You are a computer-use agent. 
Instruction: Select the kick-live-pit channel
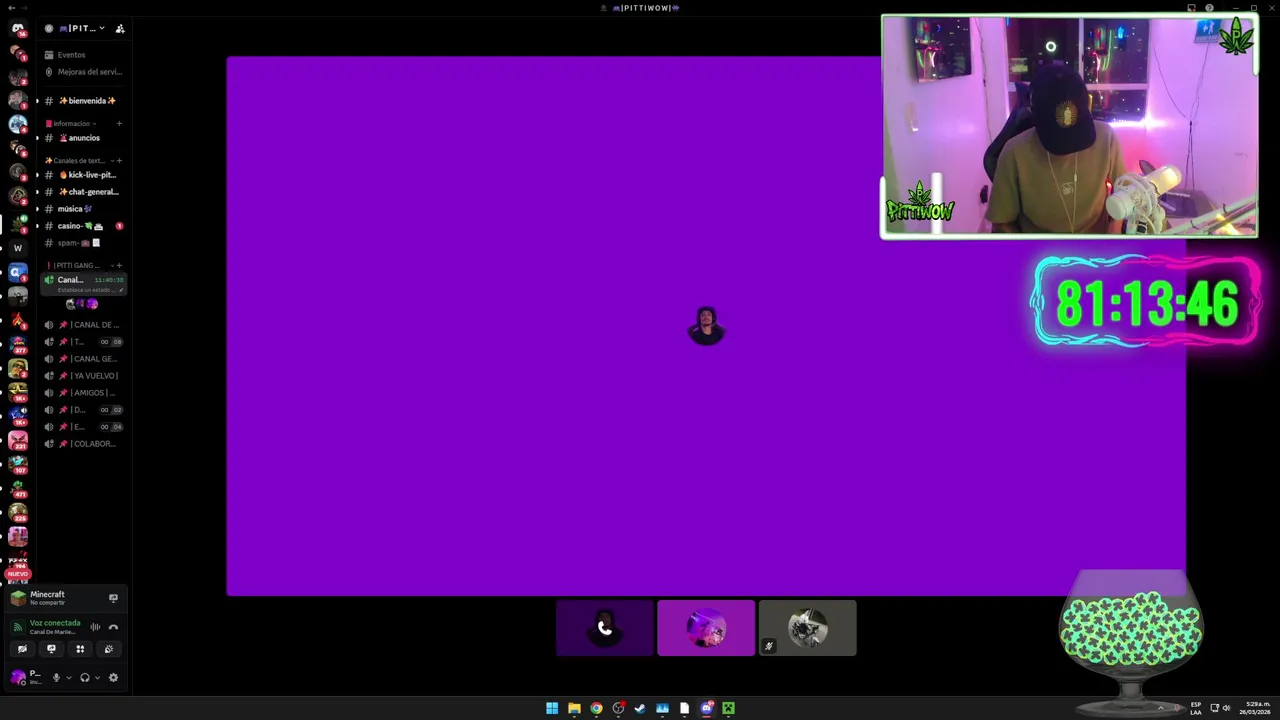click(x=84, y=175)
